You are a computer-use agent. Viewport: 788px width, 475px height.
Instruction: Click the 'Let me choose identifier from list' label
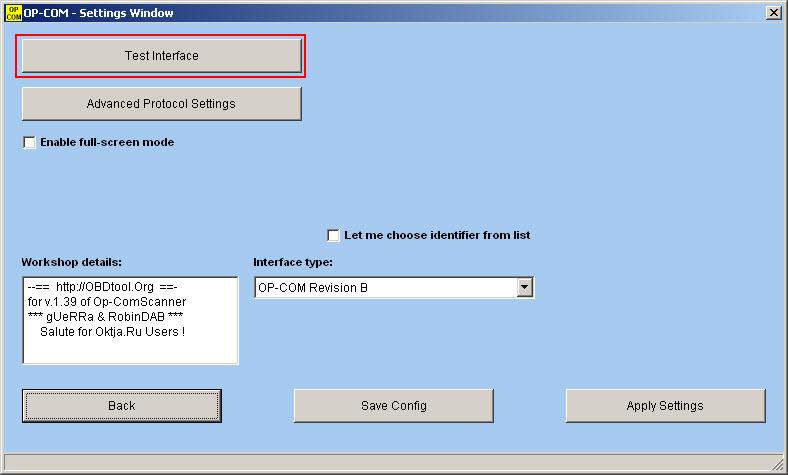click(436, 236)
